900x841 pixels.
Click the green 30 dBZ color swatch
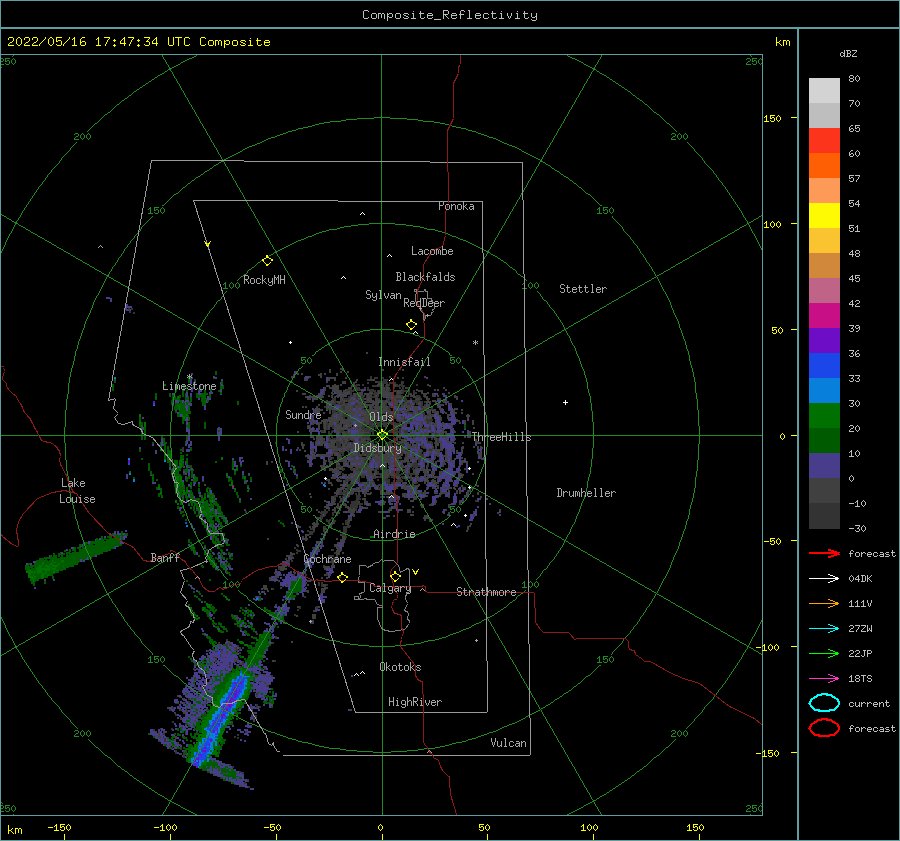824,415
